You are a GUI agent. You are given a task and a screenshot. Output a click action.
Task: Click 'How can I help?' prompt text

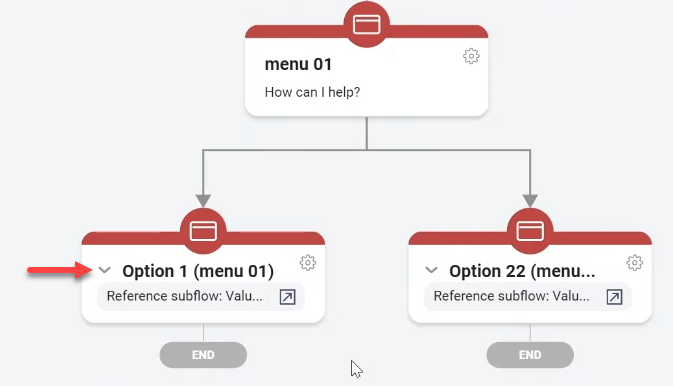312,92
